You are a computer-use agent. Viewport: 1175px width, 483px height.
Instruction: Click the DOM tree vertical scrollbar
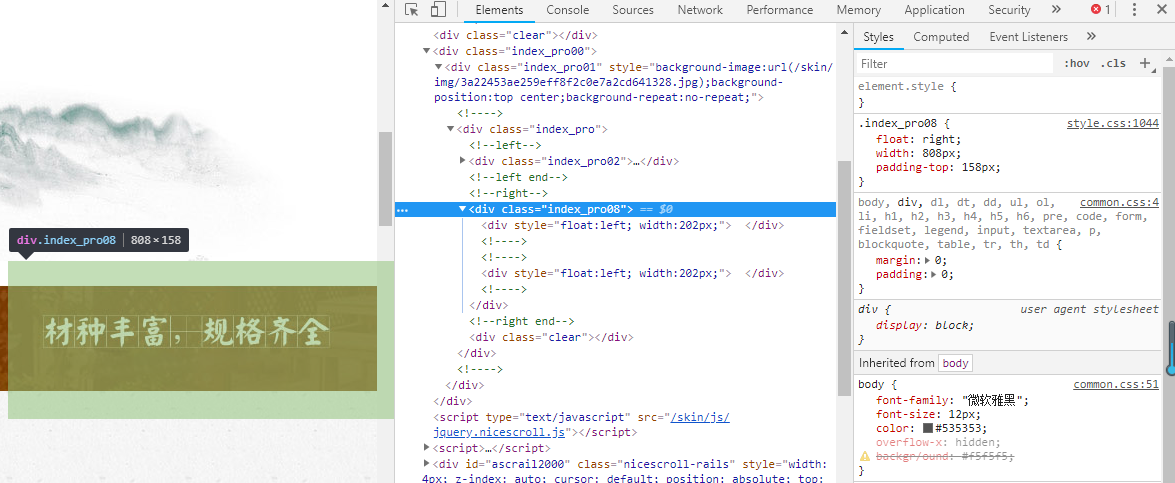pos(844,277)
